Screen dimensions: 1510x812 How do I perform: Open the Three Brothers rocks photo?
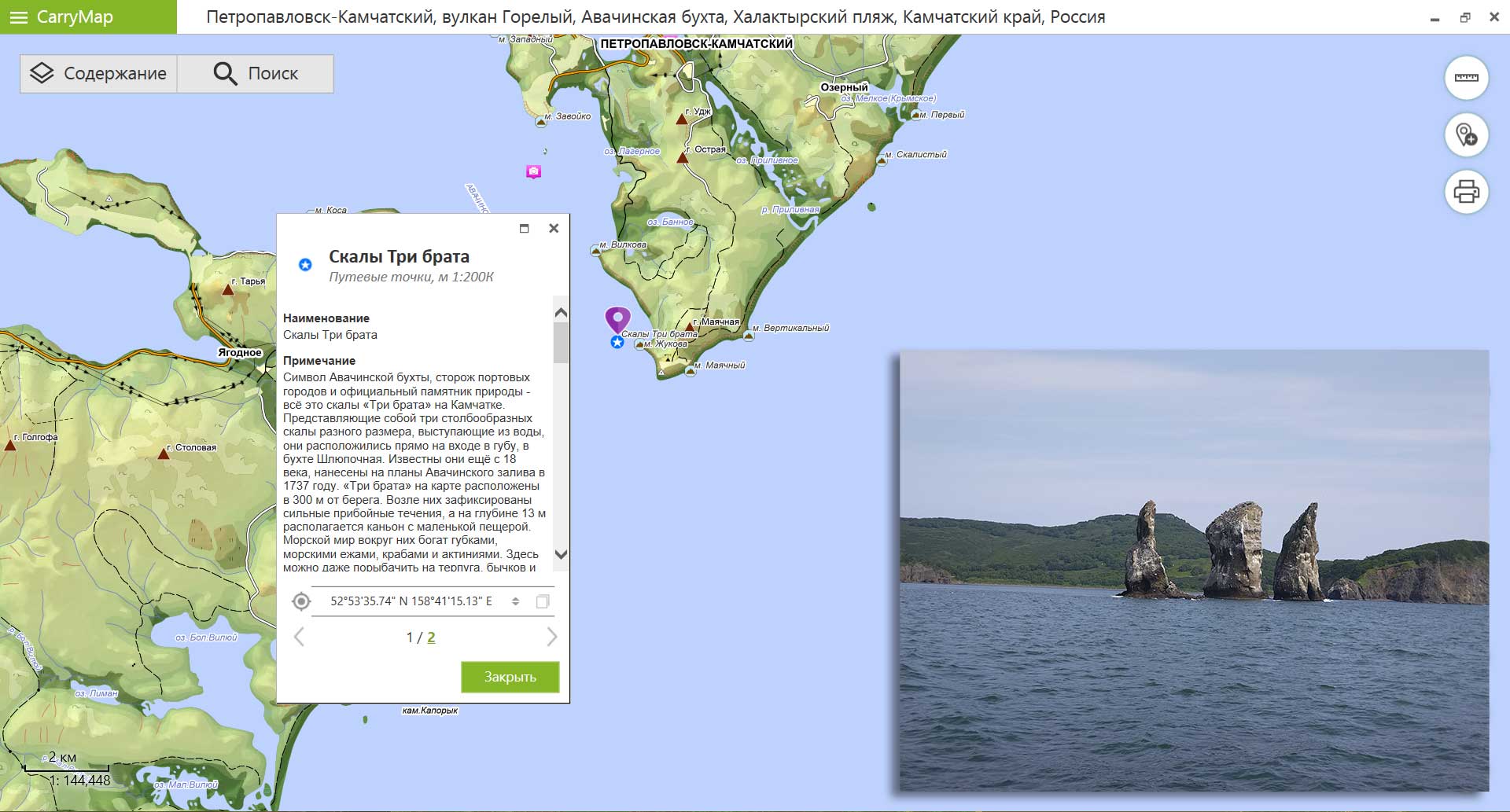pyautogui.click(x=1194, y=570)
